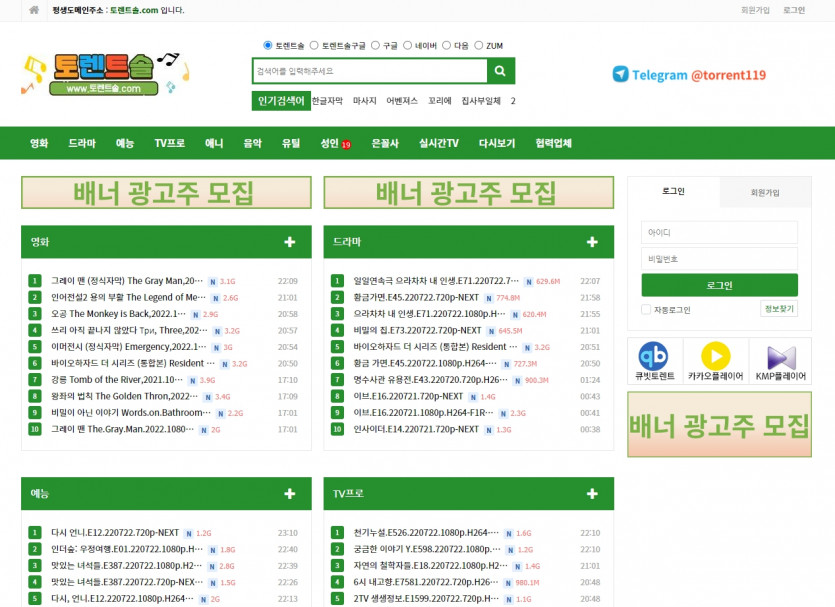Expand the 드라마 section with its plus button

(592, 241)
